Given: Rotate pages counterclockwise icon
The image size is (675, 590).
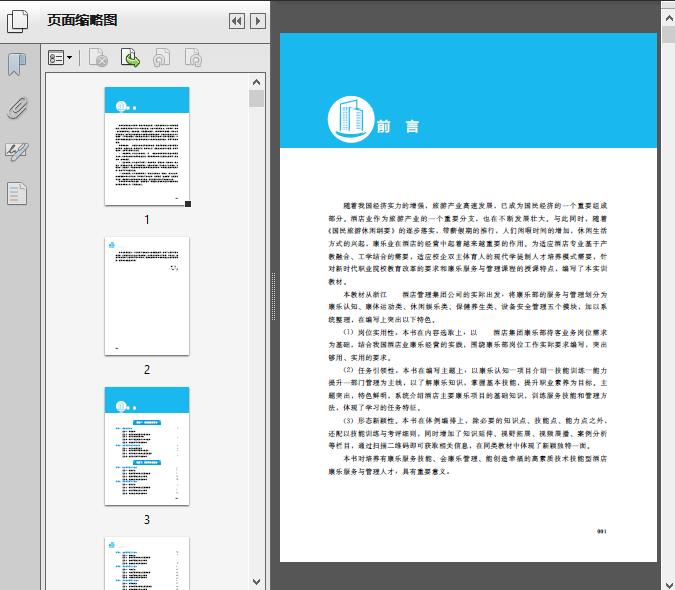Looking at the screenshot, I should click(161, 58).
